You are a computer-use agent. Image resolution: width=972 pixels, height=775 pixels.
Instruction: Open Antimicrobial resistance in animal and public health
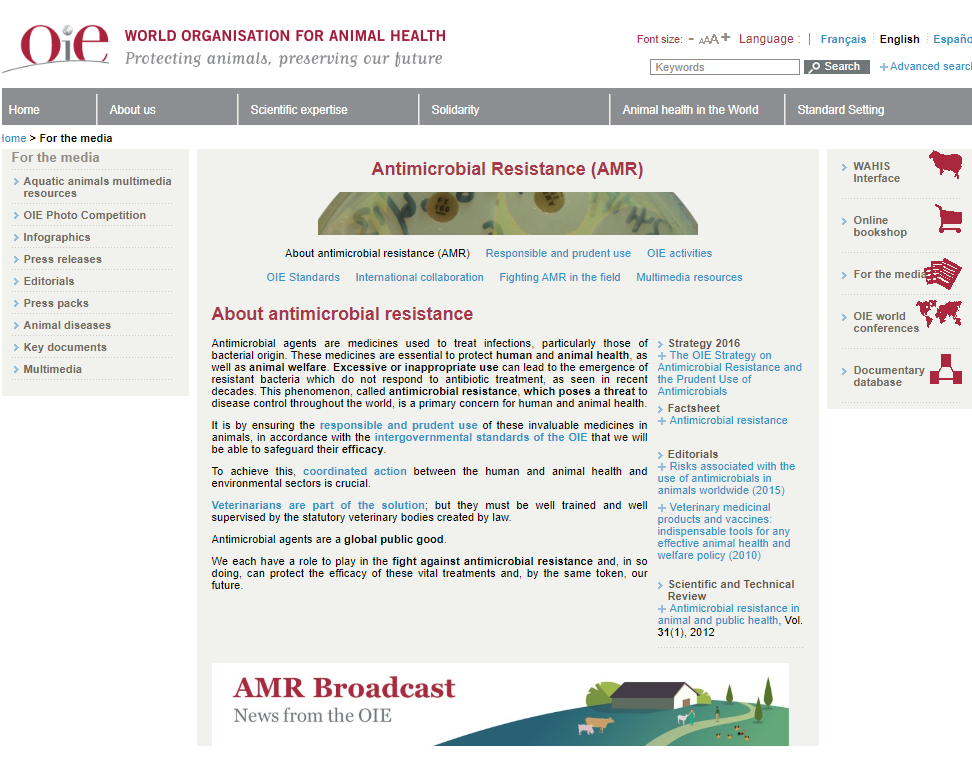coord(728,614)
